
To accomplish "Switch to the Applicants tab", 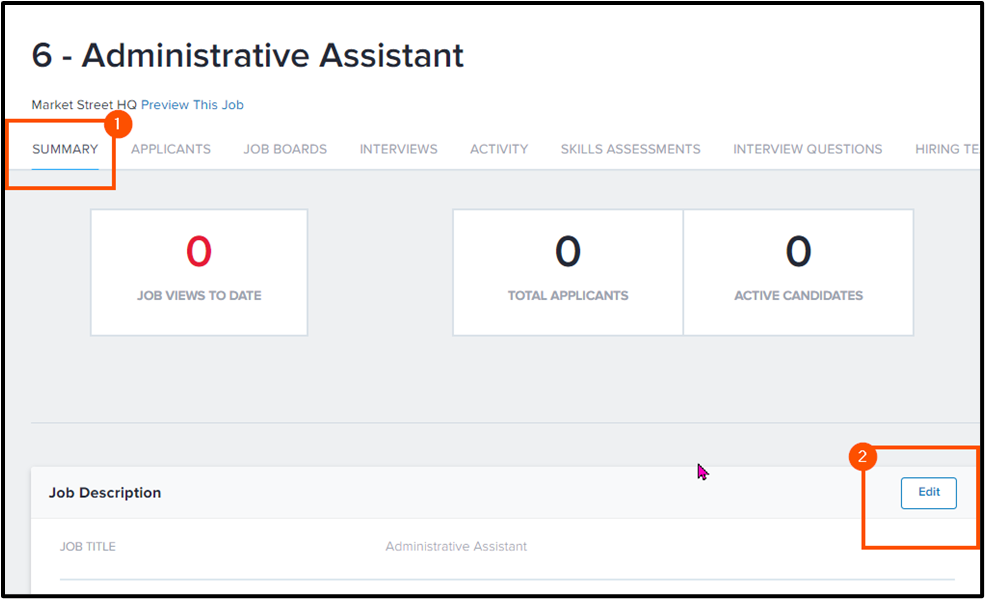I will 171,149.
